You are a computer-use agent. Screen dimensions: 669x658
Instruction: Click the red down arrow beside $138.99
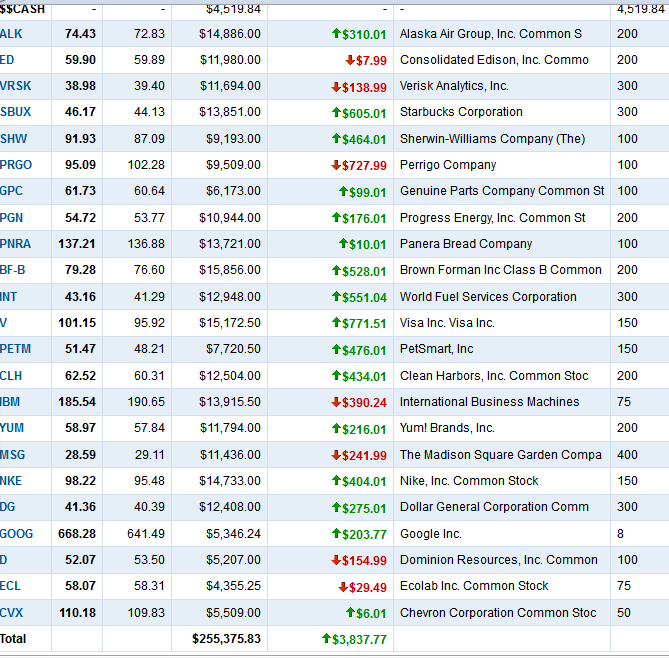[x=336, y=87]
